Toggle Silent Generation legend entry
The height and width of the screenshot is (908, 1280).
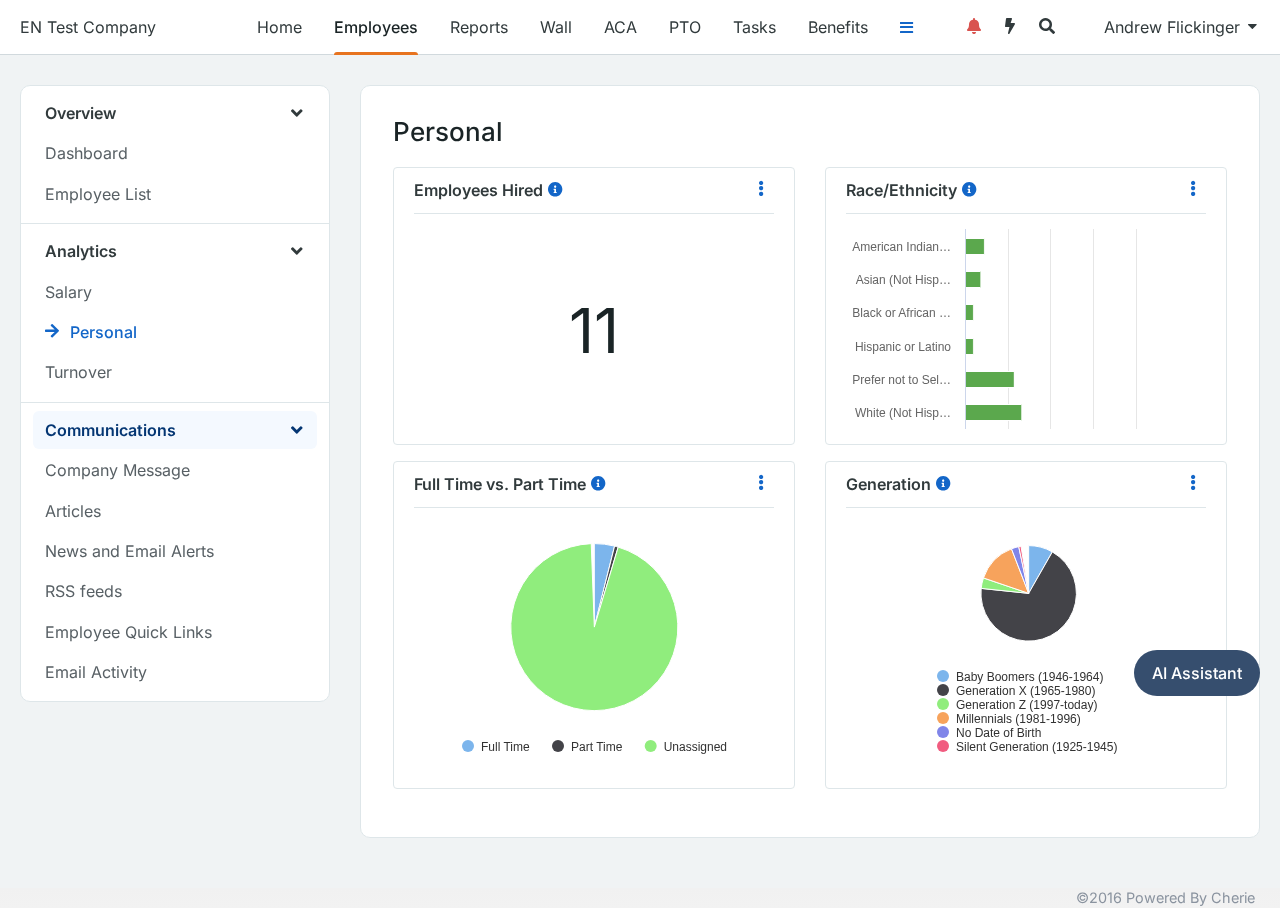tap(1027, 747)
